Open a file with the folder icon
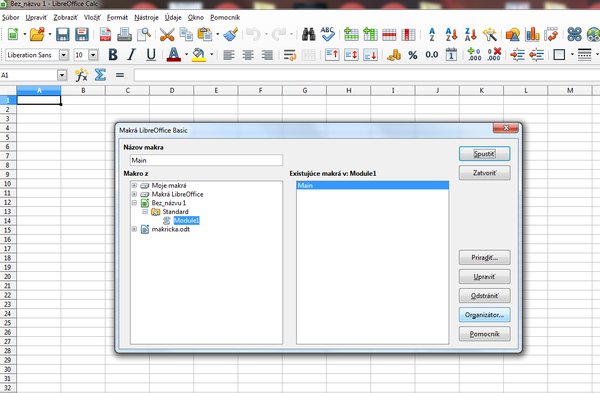The height and width of the screenshot is (393, 600). pos(37,34)
